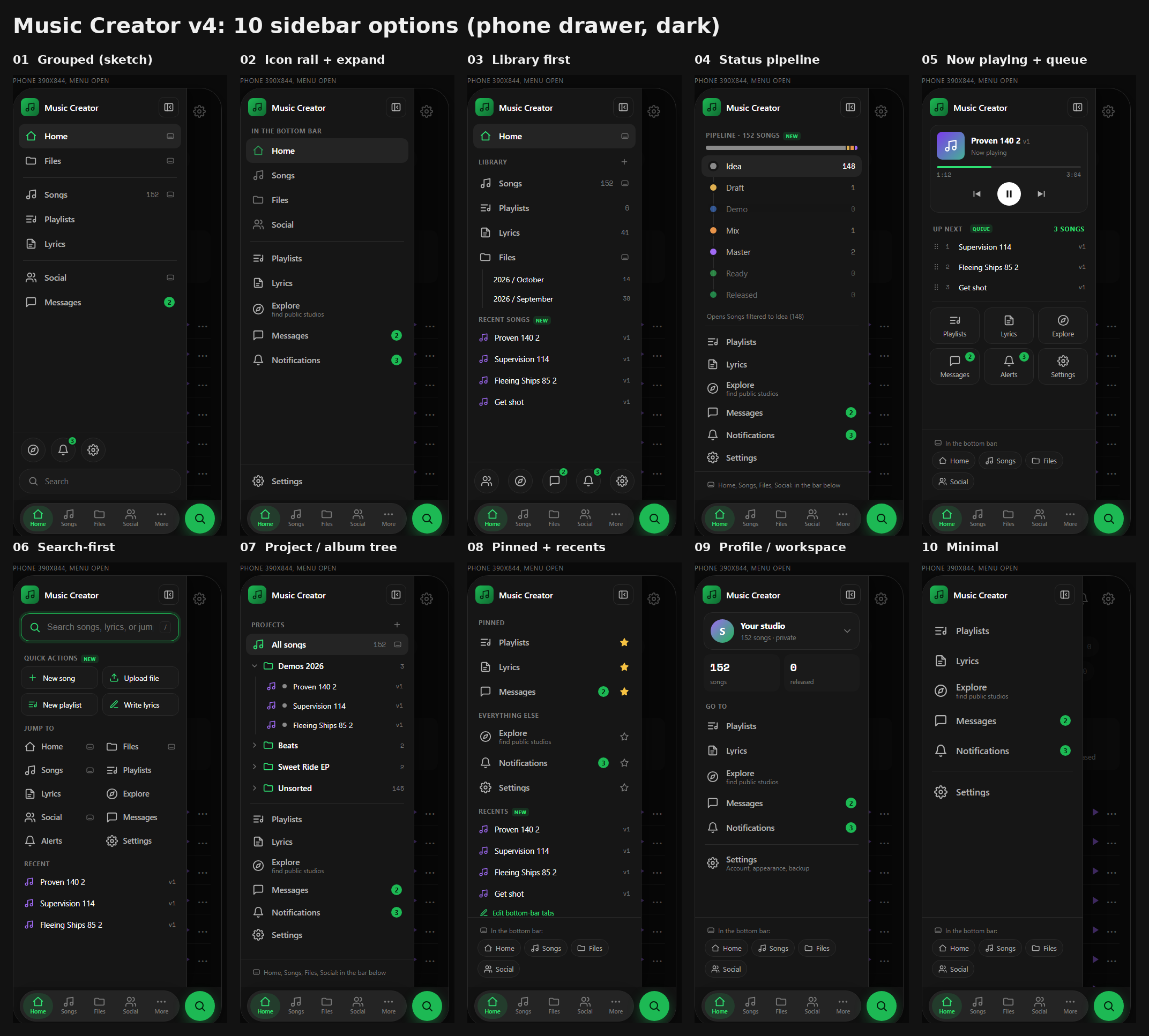Click the search songs input field in option 06
The image size is (1149, 1036).
pos(100,627)
